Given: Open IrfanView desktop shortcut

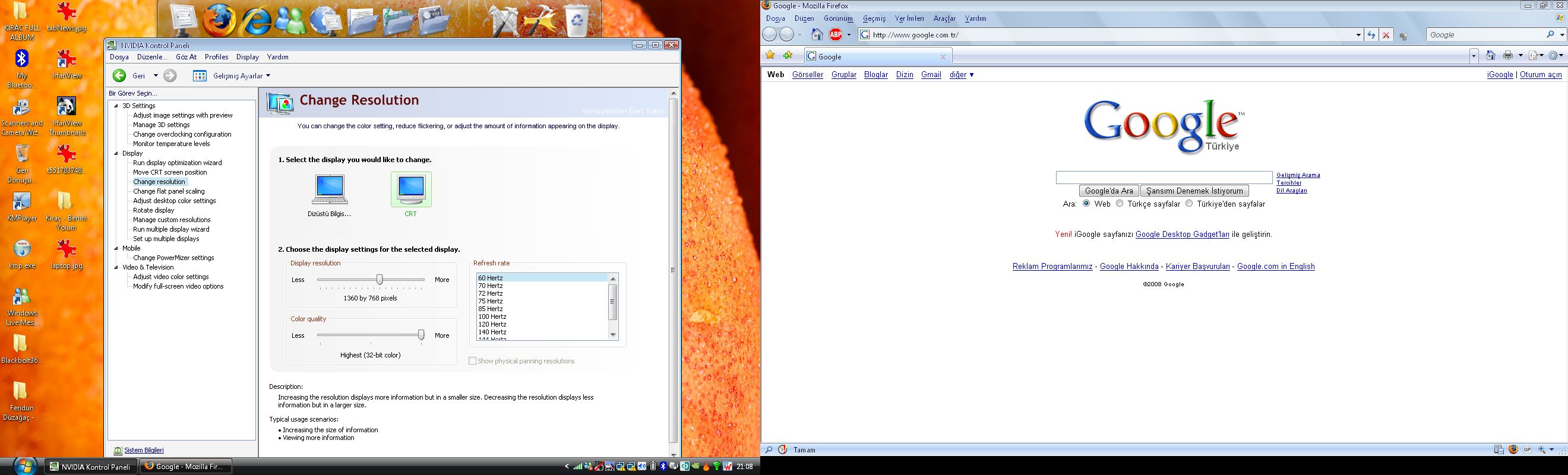Looking at the screenshot, I should coord(67,65).
